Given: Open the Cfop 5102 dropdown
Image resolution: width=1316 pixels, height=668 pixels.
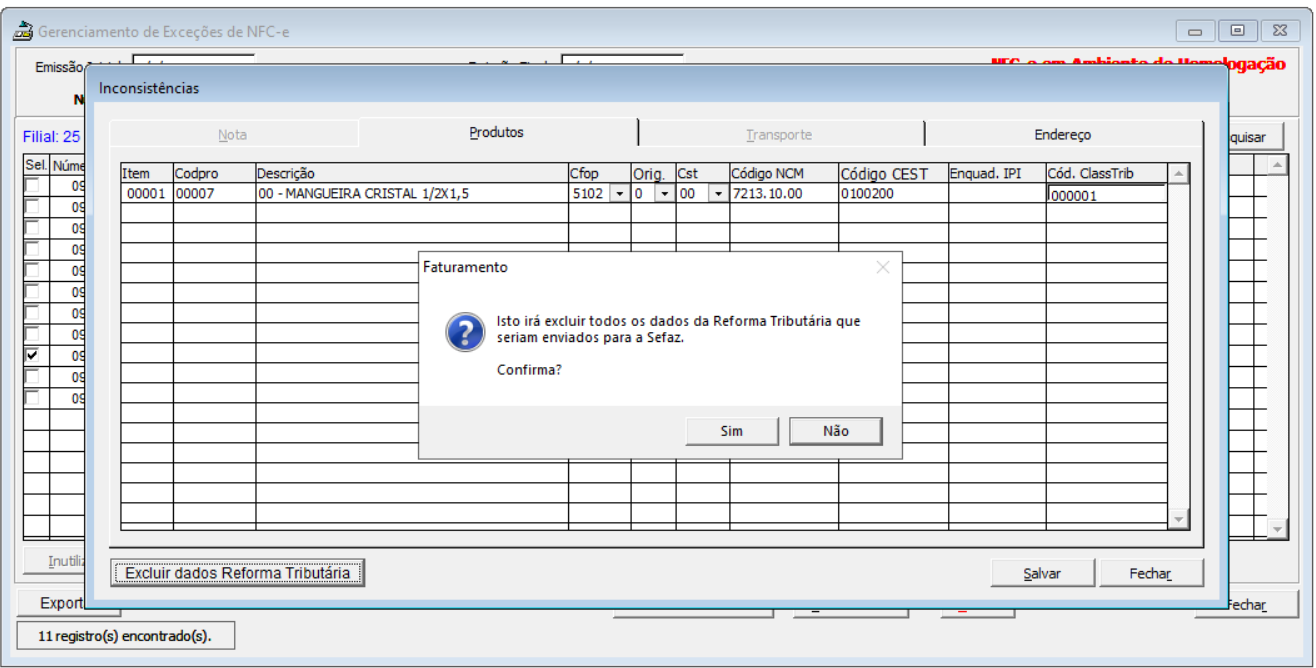Looking at the screenshot, I should [619, 194].
